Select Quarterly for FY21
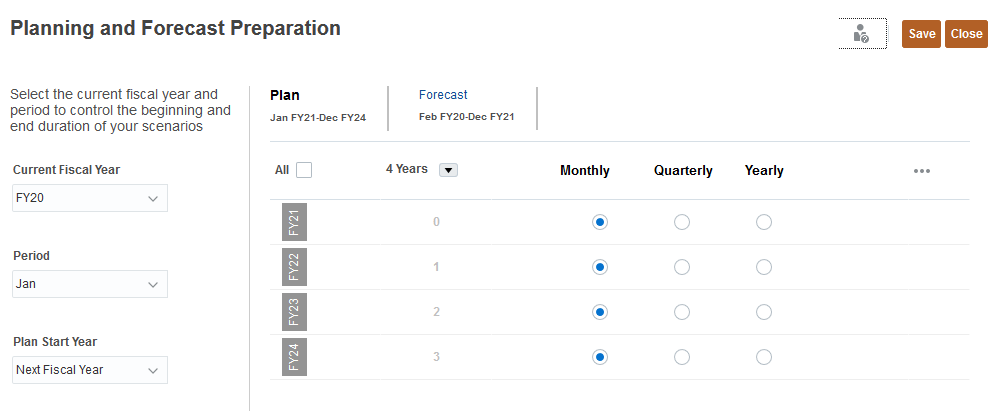 point(682,222)
